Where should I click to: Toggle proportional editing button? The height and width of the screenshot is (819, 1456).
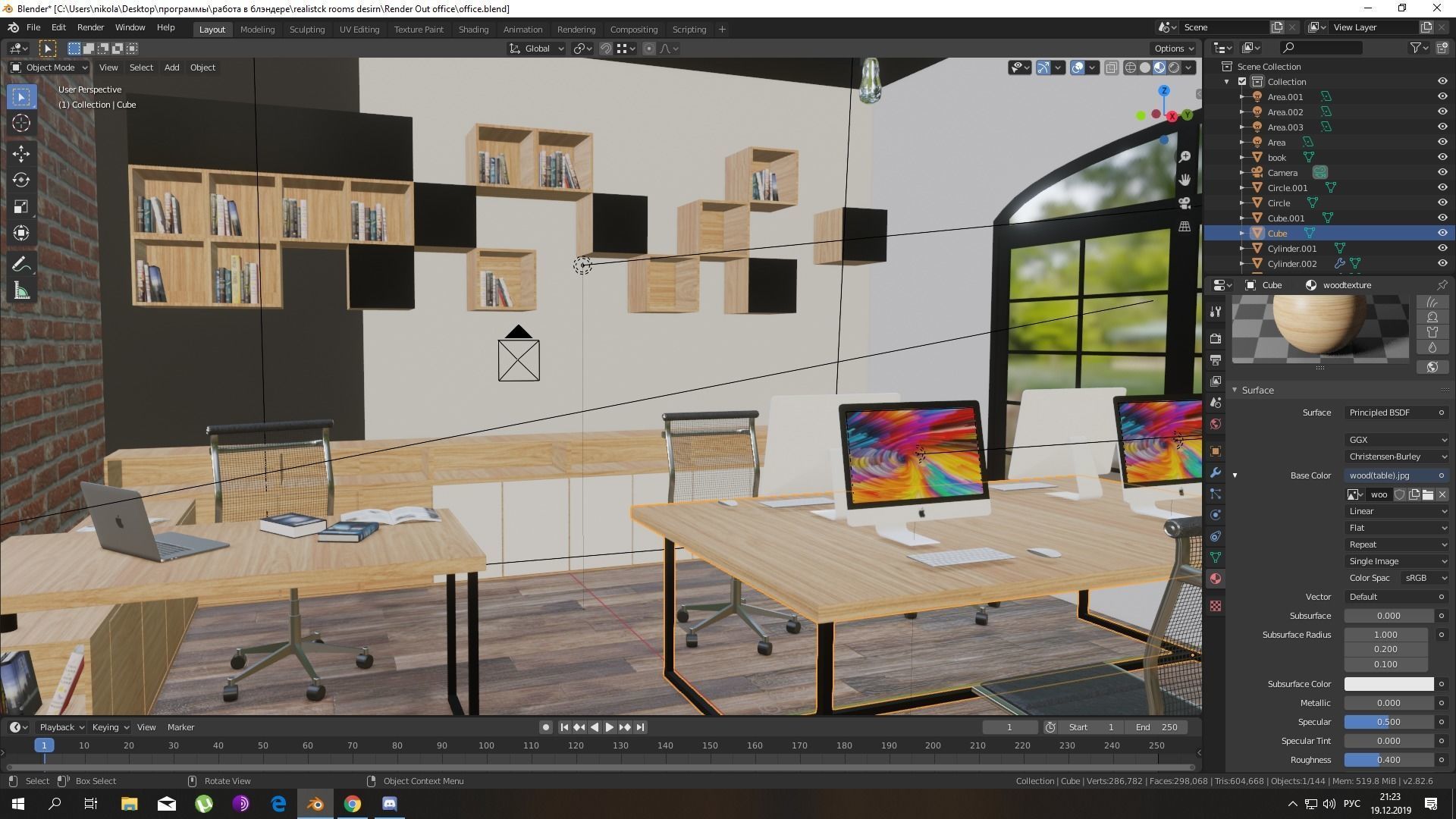tap(648, 49)
